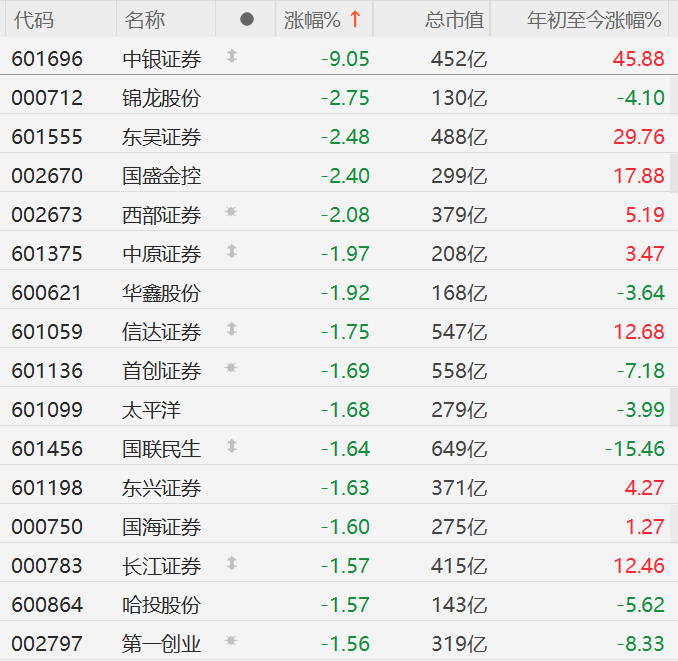Viewport: 678px width, 661px height.
Task: Select stock code 600621
Action: pyautogui.click(x=47, y=293)
